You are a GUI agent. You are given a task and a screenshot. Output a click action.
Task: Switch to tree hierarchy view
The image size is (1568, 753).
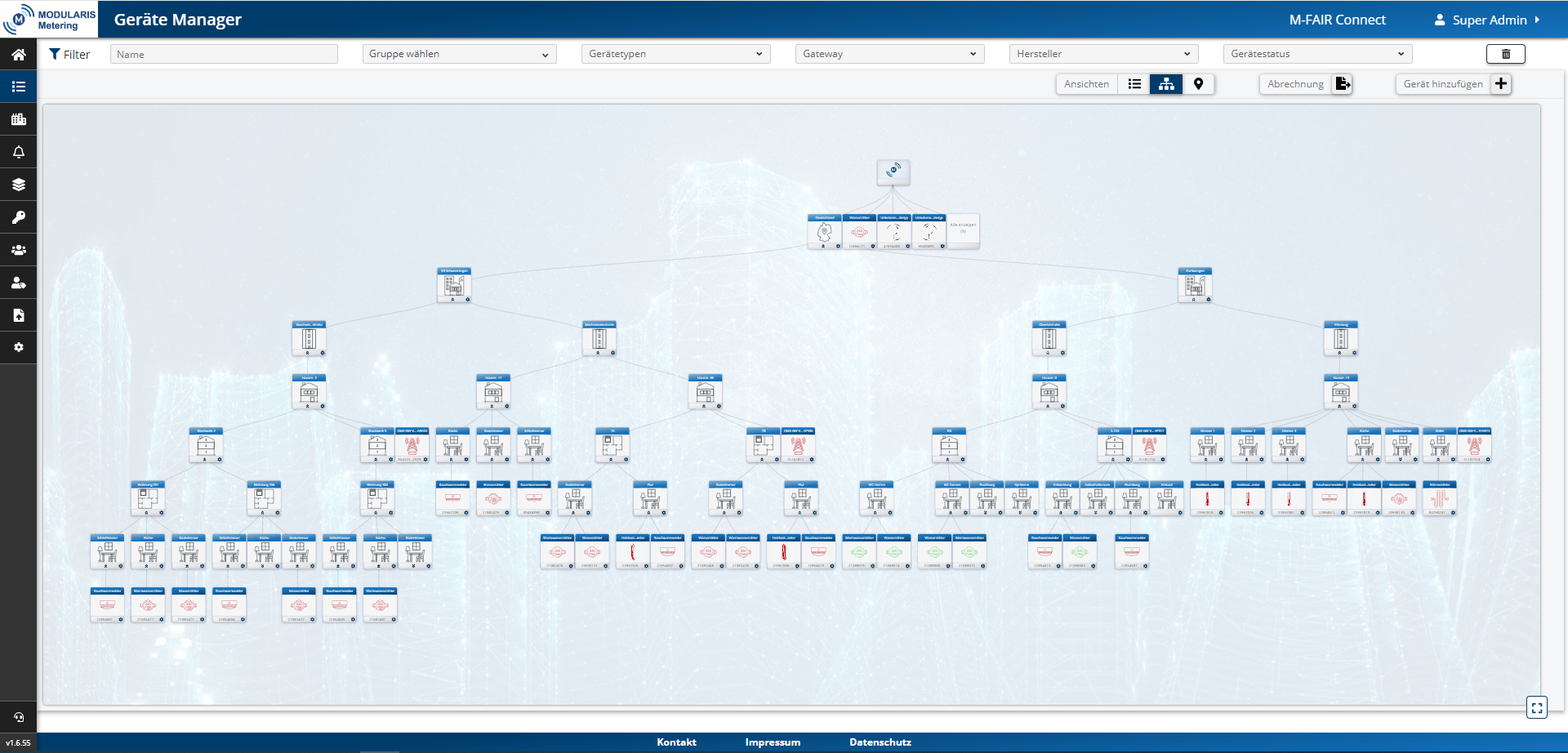[x=1166, y=84]
